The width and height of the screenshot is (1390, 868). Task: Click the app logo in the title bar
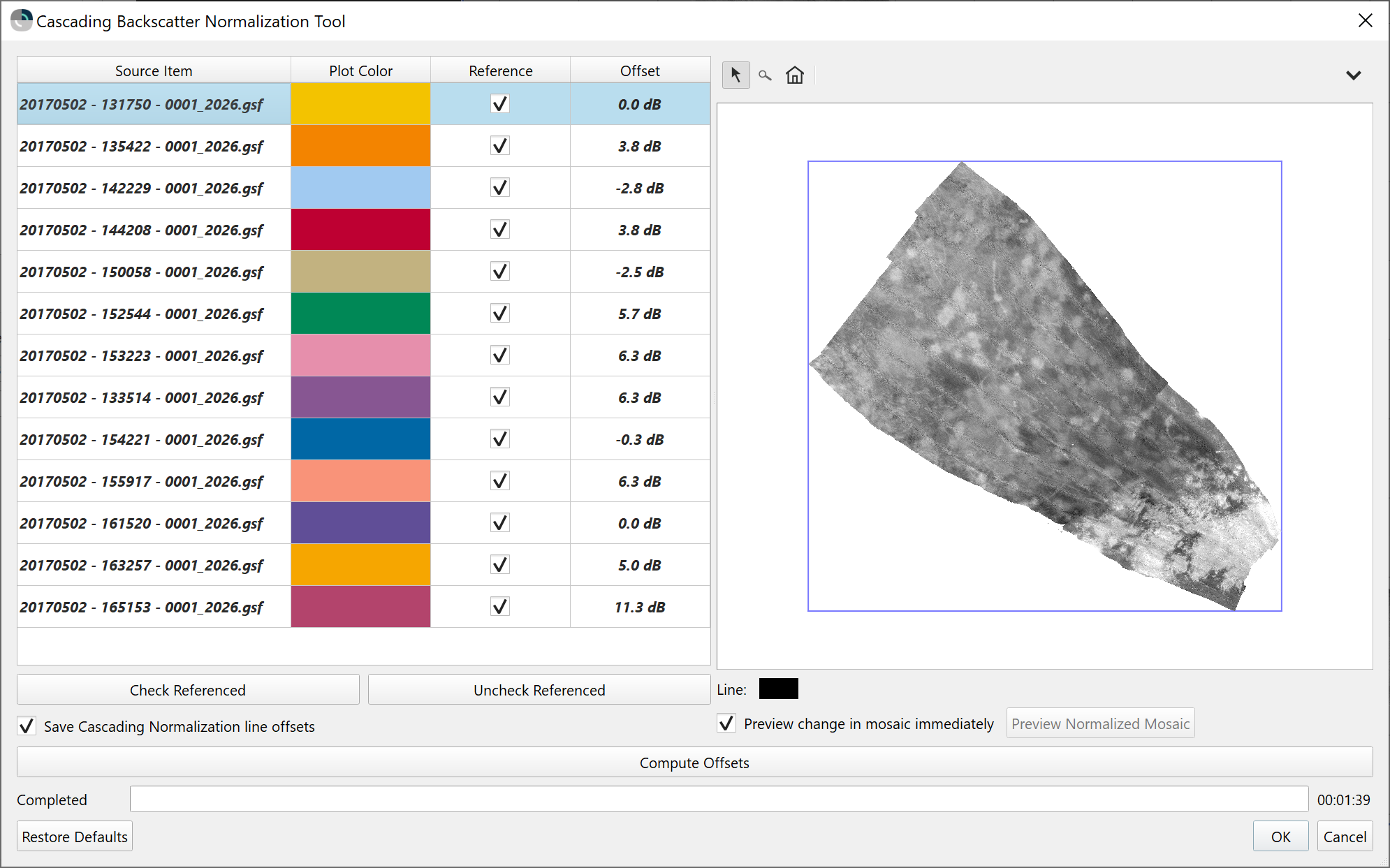click(x=21, y=20)
